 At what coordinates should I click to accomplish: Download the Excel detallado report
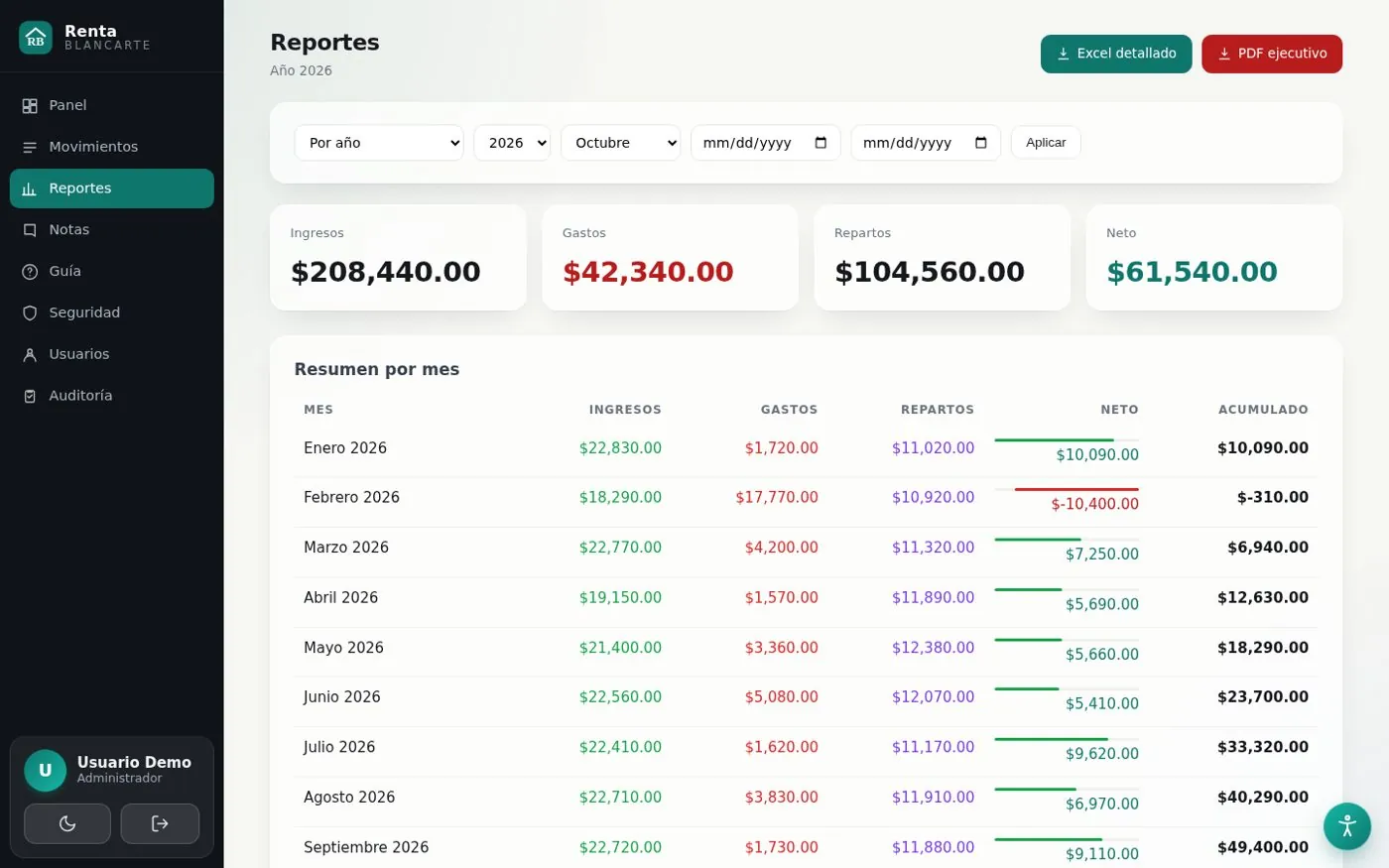click(1116, 54)
